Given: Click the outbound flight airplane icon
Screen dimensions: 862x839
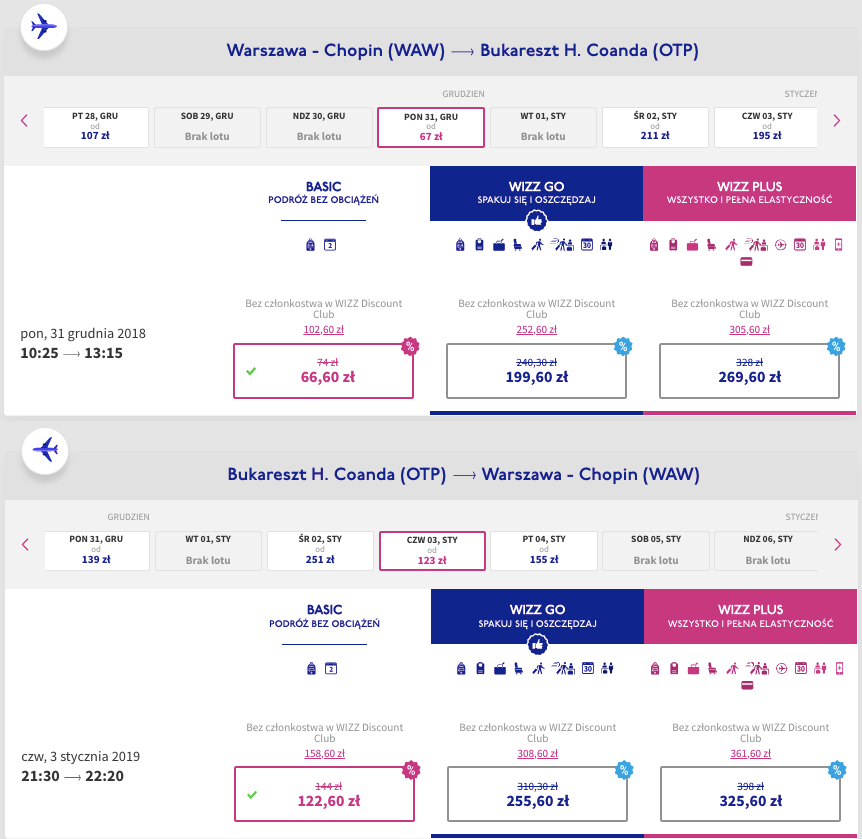Looking at the screenshot, I should pos(43,26).
